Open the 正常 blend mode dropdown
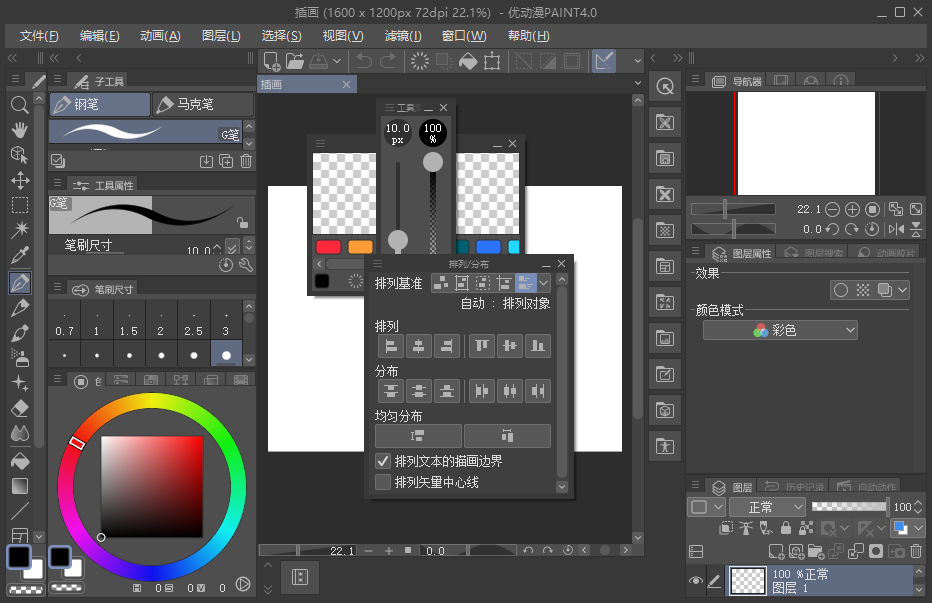 [x=767, y=507]
